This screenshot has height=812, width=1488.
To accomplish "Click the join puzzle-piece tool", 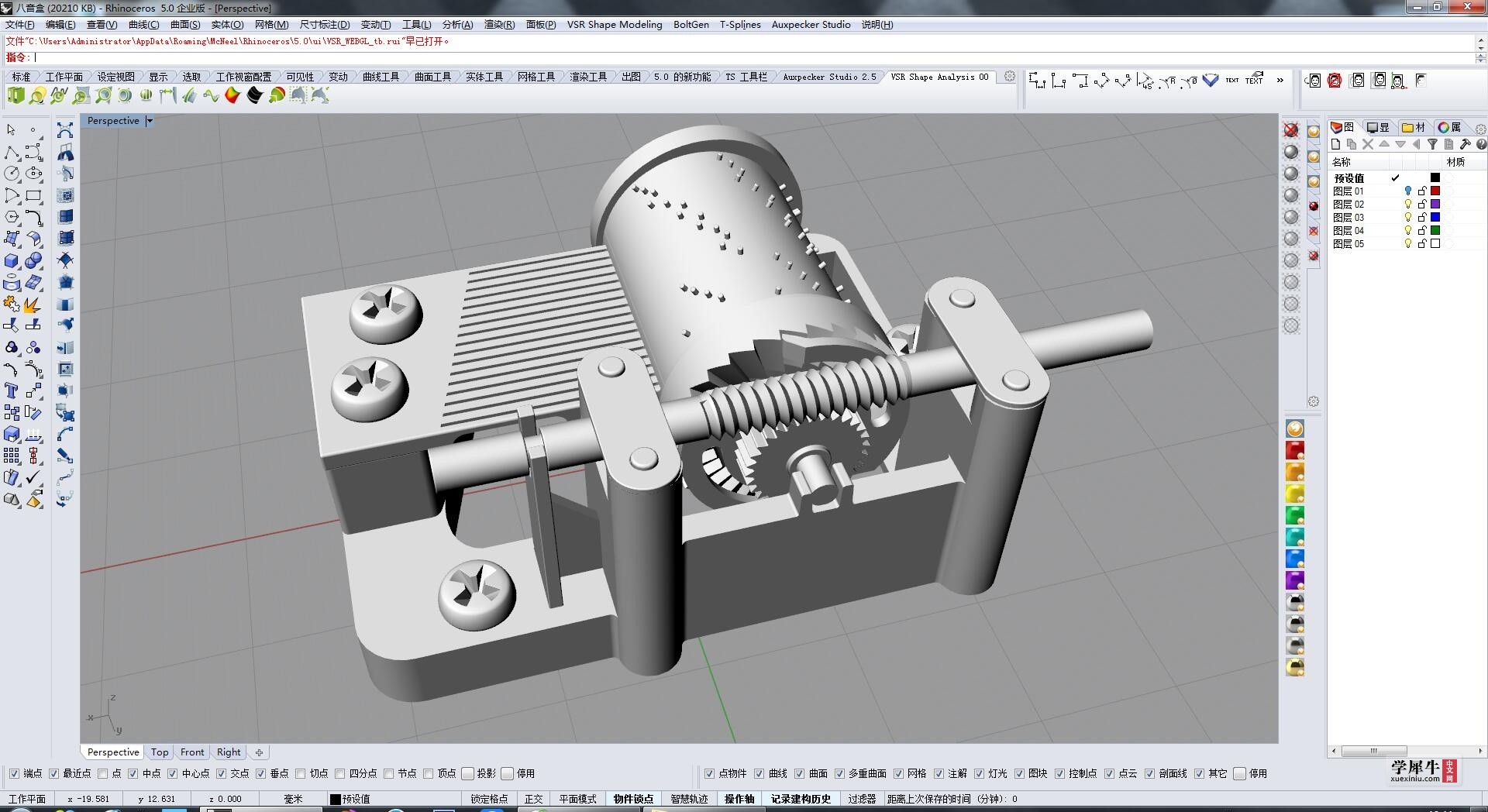I will pyautogui.click(x=12, y=304).
